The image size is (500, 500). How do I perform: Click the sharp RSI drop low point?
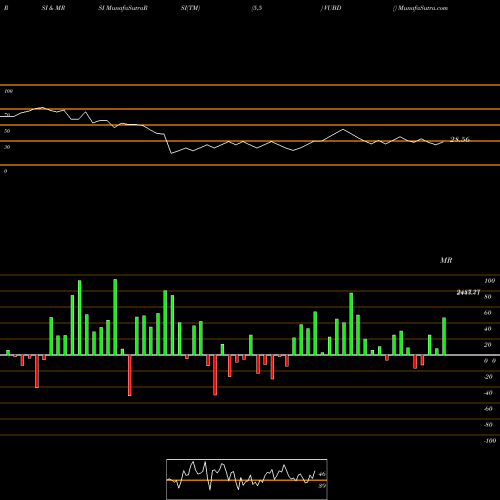tap(171, 153)
